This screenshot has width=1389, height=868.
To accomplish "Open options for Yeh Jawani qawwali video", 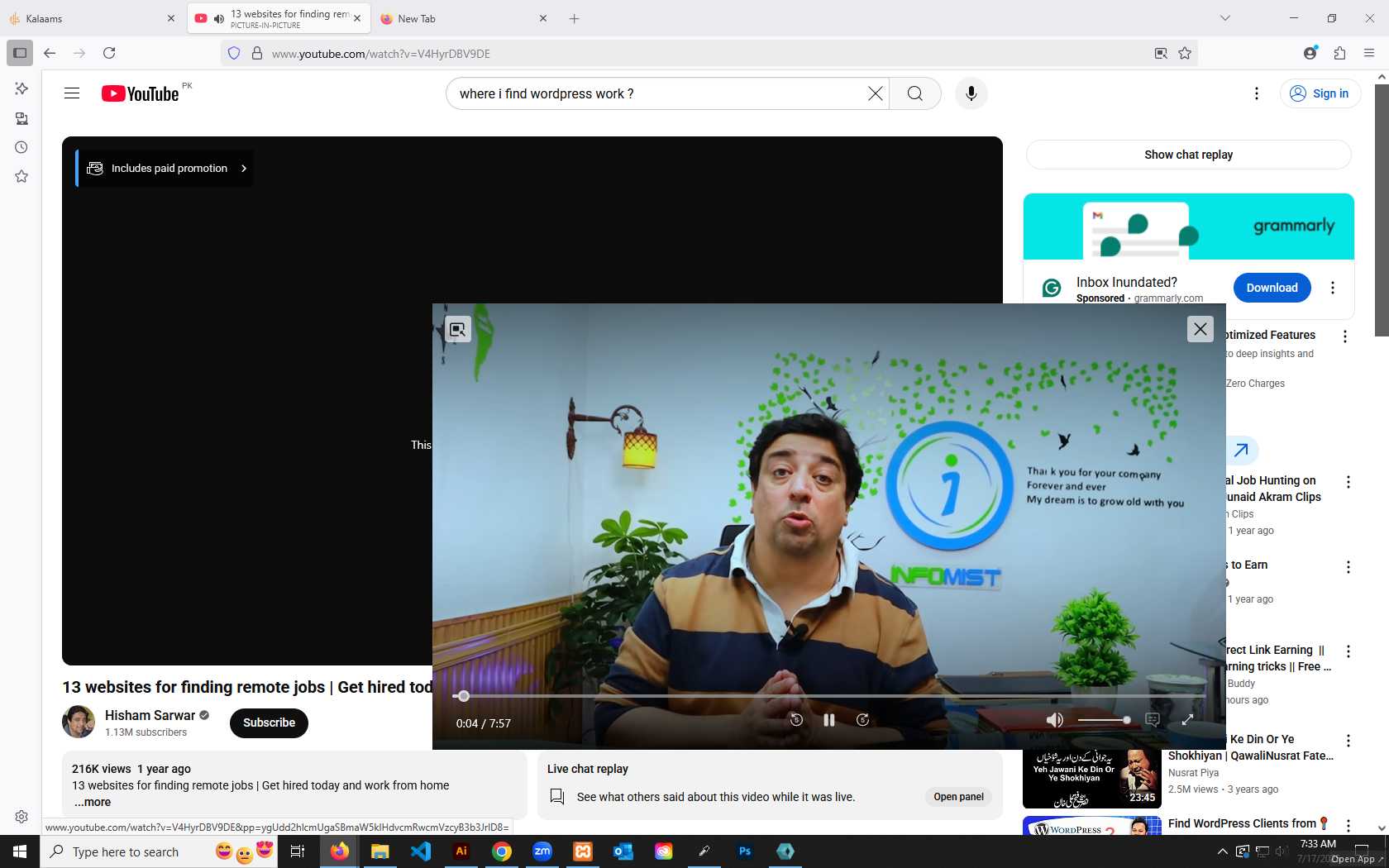I will (1348, 741).
